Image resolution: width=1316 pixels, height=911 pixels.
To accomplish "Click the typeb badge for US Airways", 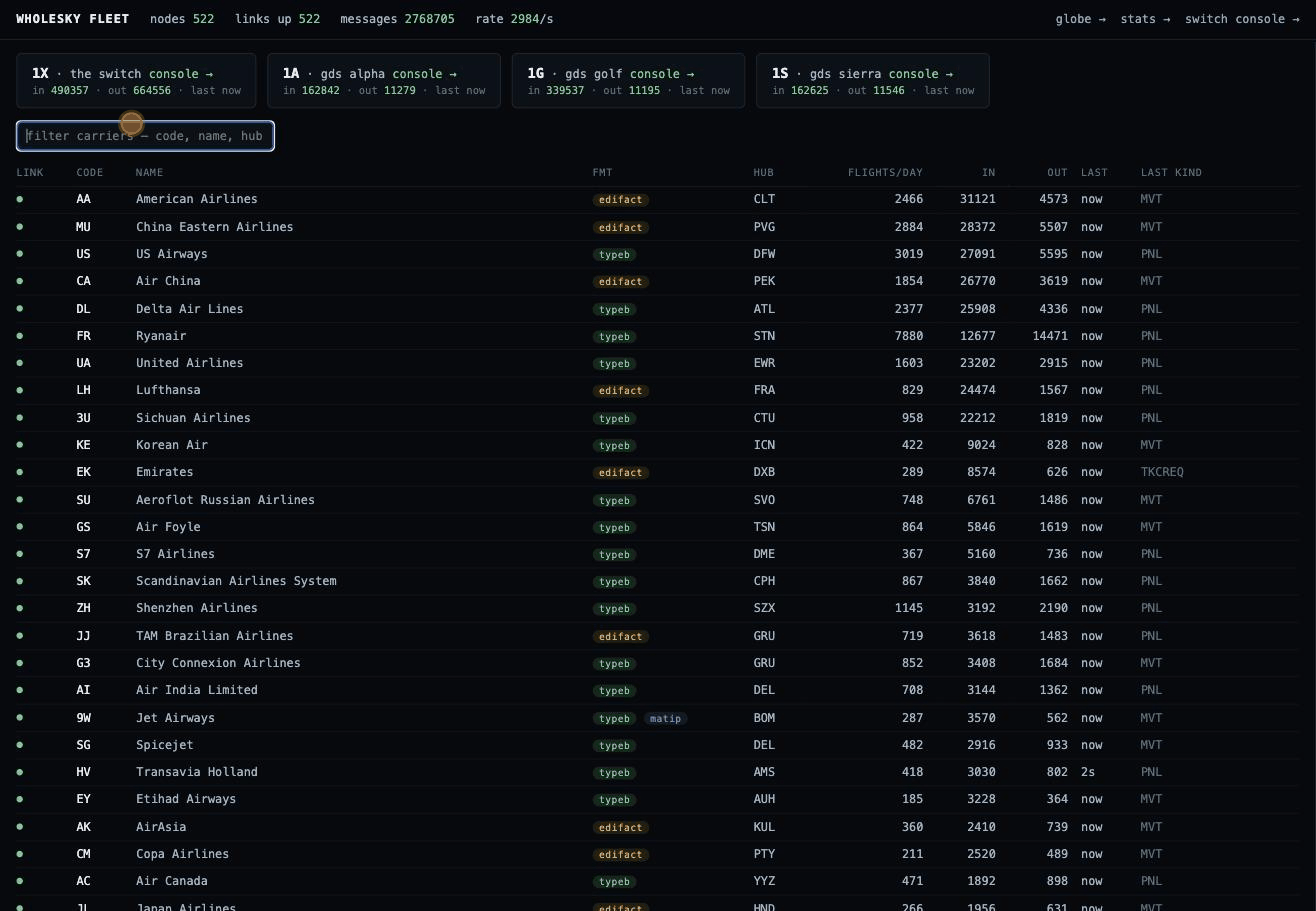I will 614,255.
